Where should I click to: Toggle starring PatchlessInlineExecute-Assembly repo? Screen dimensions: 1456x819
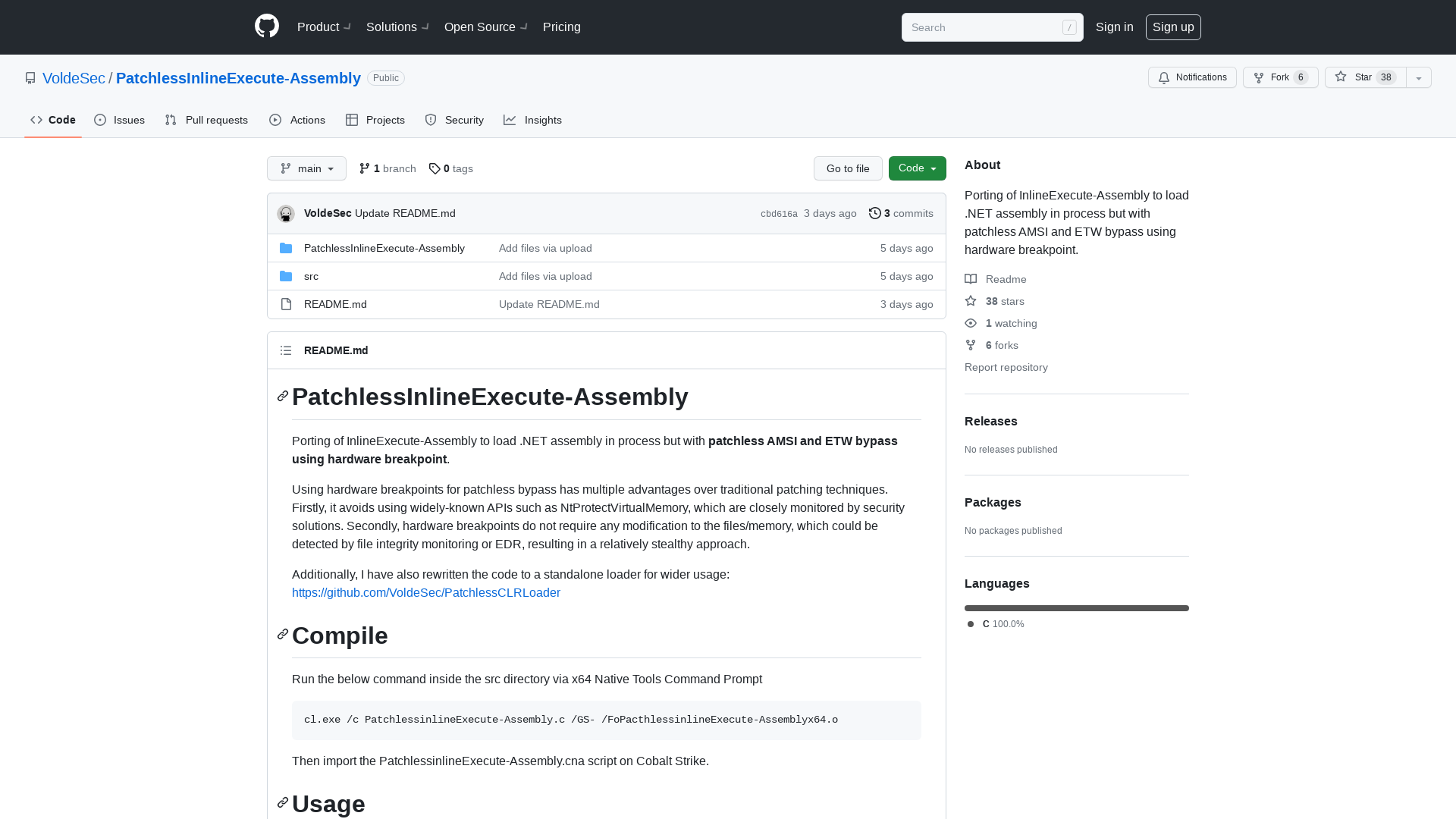[x=1363, y=77]
